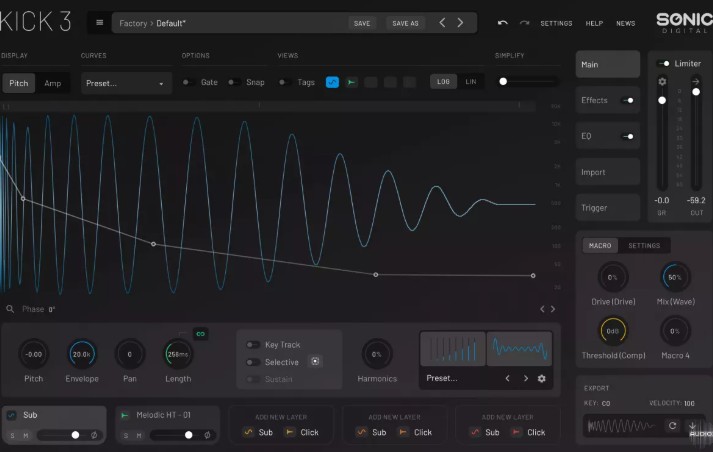Viewport: 713px width, 452px height.
Task: Toggle the green length link icon
Action: point(201,334)
